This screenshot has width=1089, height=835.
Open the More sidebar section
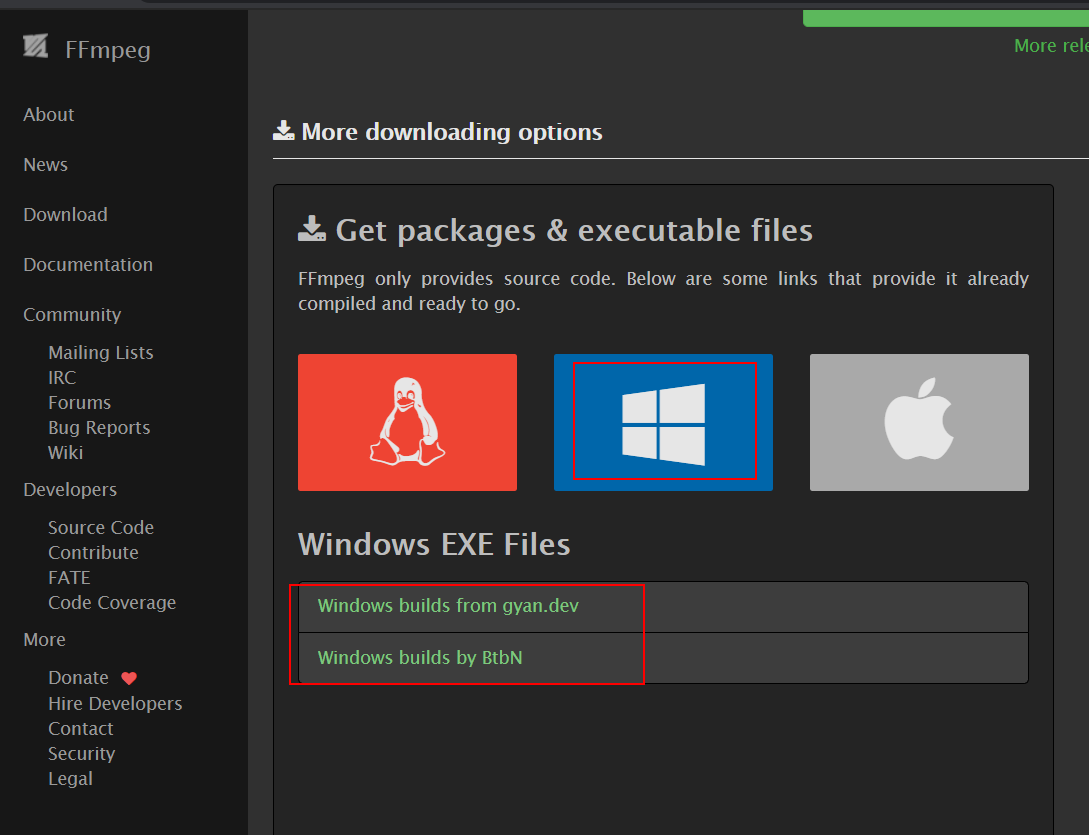pos(44,640)
